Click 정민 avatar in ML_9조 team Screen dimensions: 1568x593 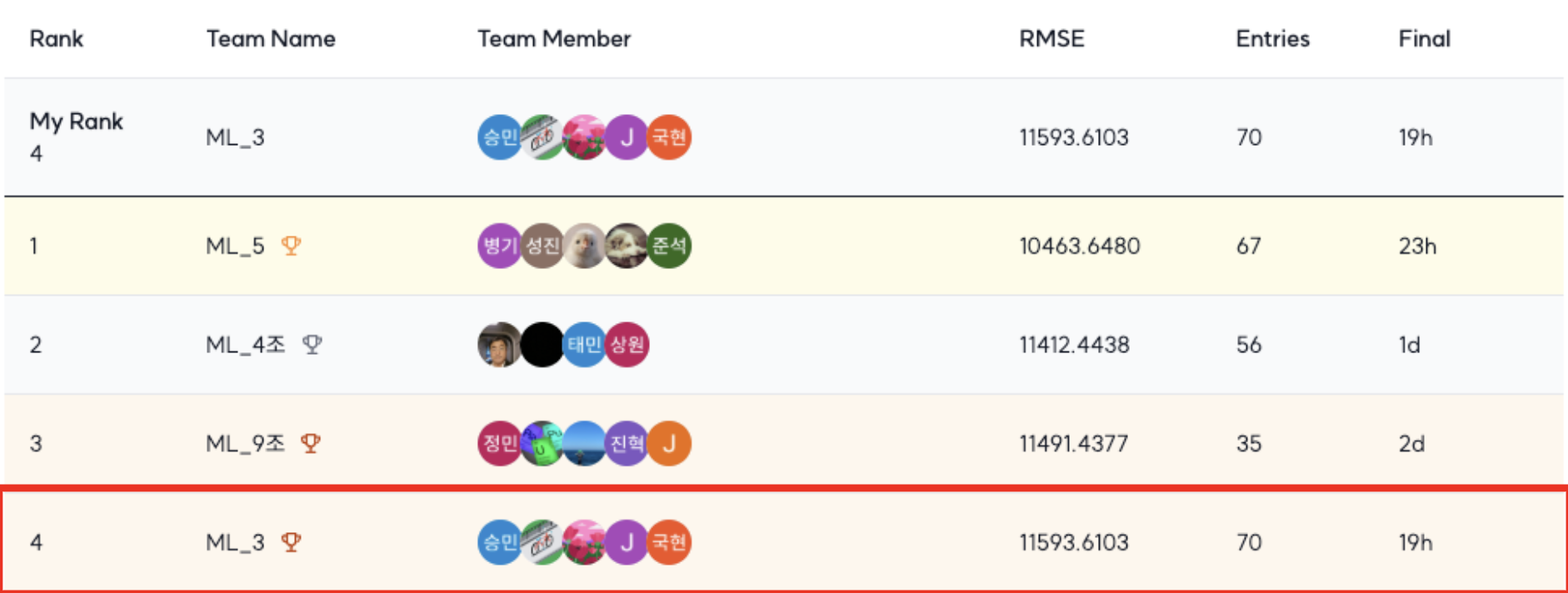[x=499, y=443]
